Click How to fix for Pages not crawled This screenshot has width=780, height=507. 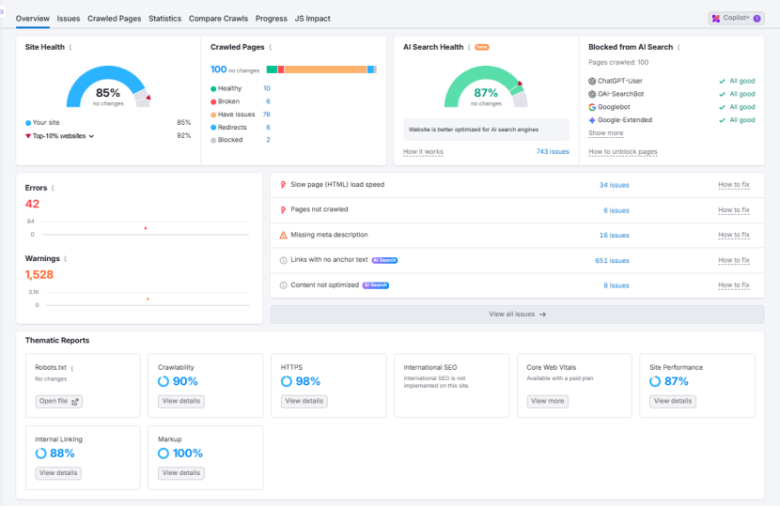[733, 210]
